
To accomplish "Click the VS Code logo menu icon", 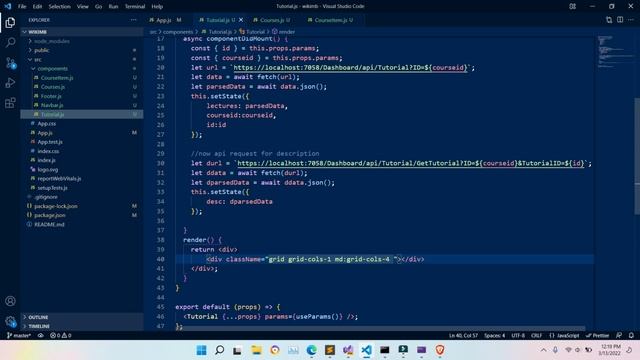I will (8, 6).
